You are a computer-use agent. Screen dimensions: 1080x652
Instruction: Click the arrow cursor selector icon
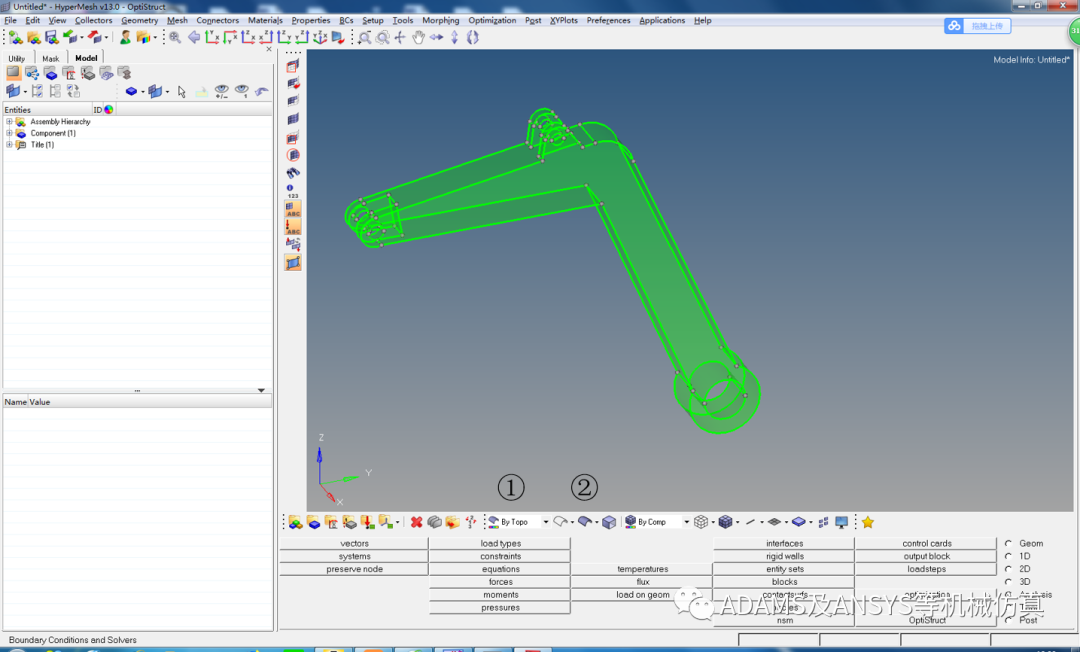coord(182,91)
